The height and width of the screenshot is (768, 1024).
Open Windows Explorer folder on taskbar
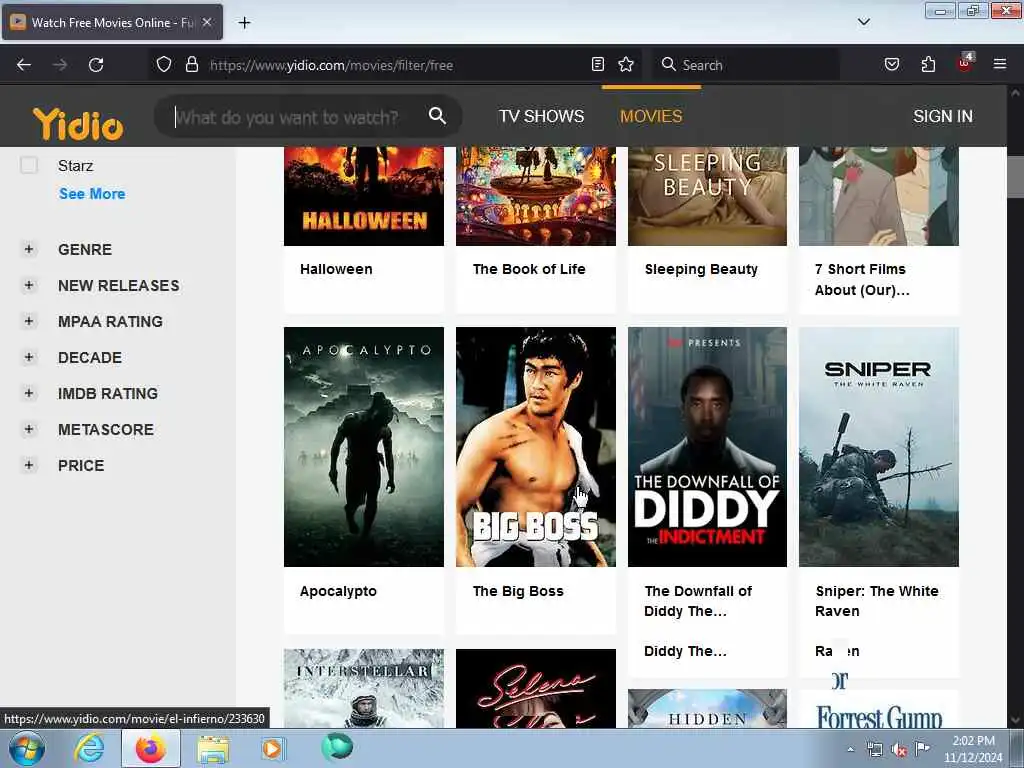(x=213, y=749)
